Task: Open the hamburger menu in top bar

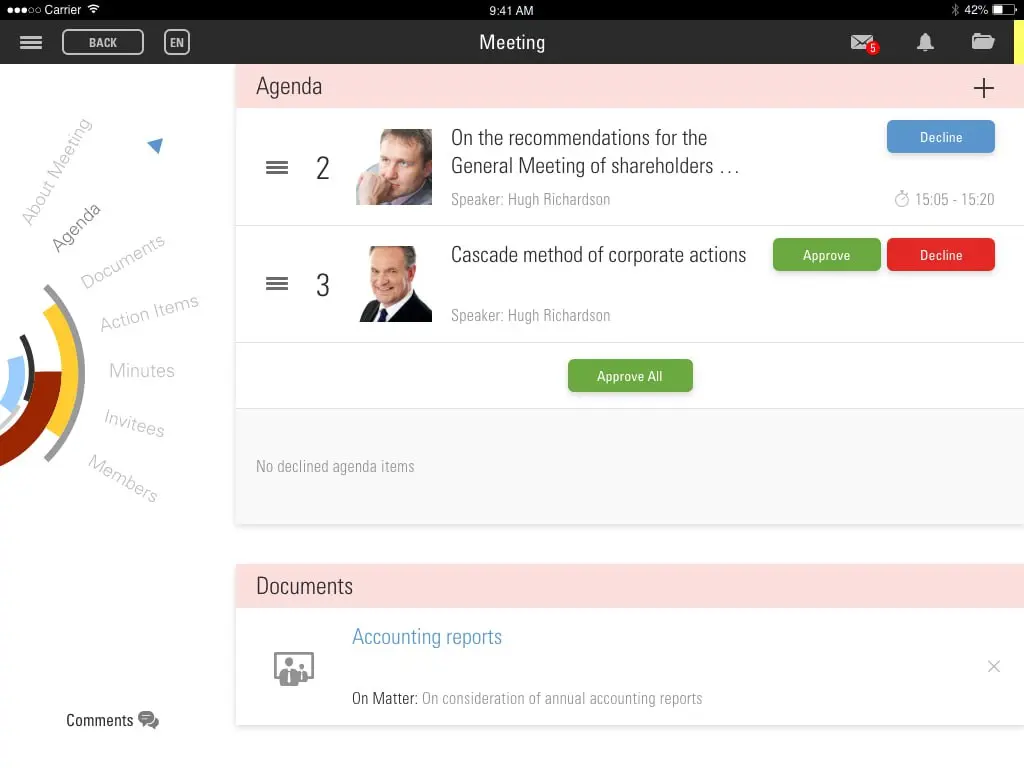Action: (x=31, y=42)
